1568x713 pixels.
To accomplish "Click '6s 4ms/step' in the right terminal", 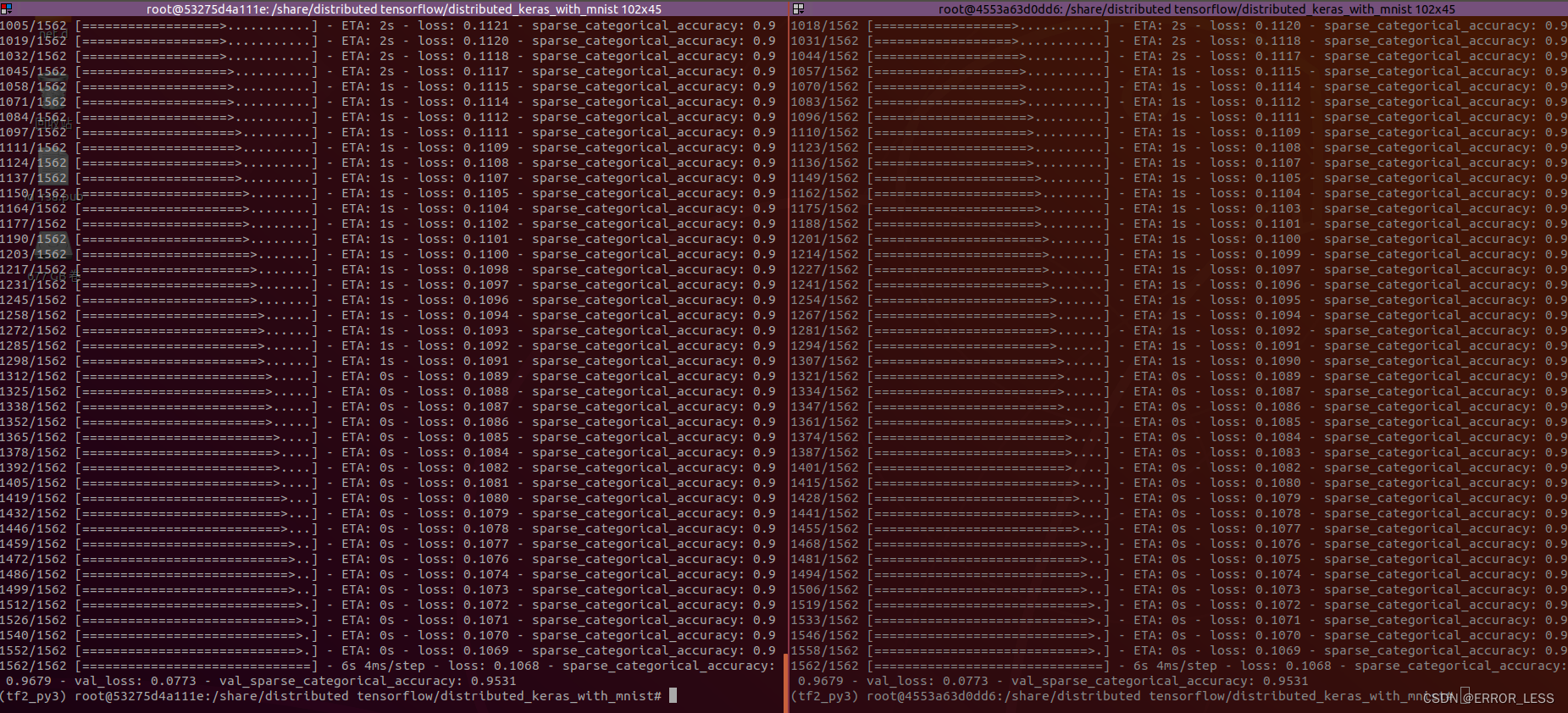I will [x=1175, y=666].
